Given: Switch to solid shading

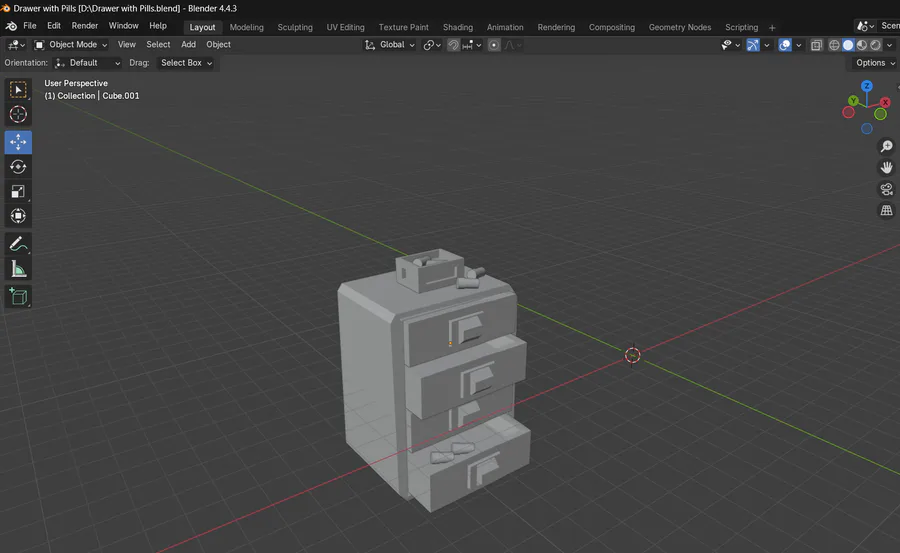Looking at the screenshot, I should 848,45.
